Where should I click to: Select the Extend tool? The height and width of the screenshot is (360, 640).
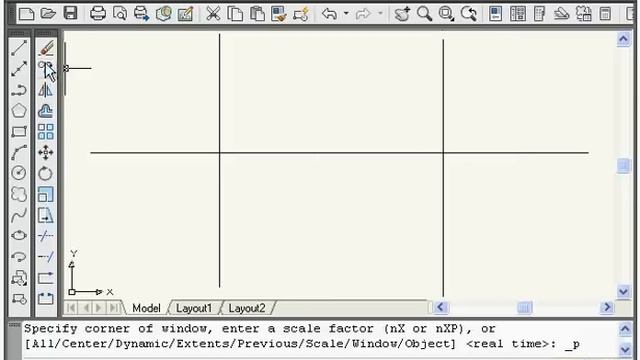[46, 256]
